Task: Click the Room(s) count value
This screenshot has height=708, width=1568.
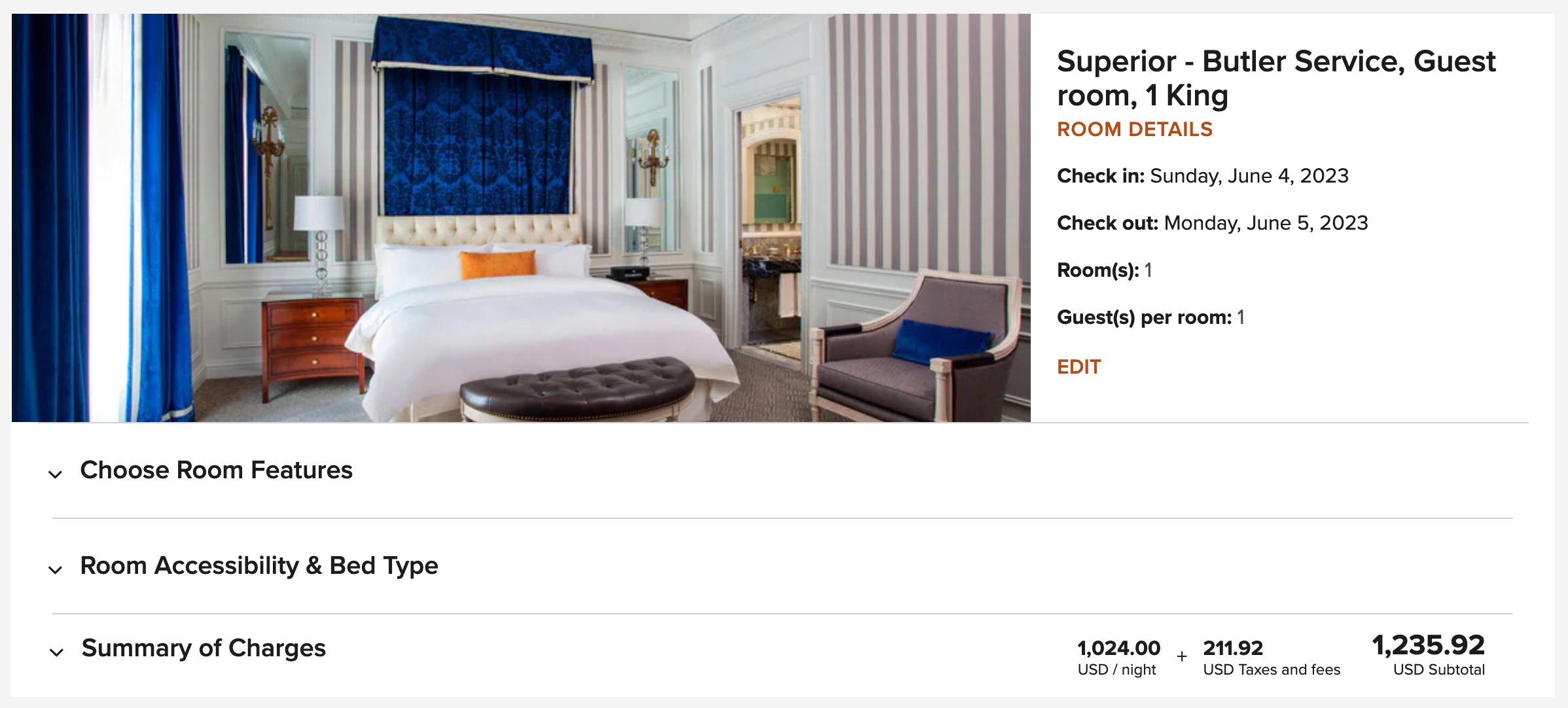Action: [x=1149, y=270]
